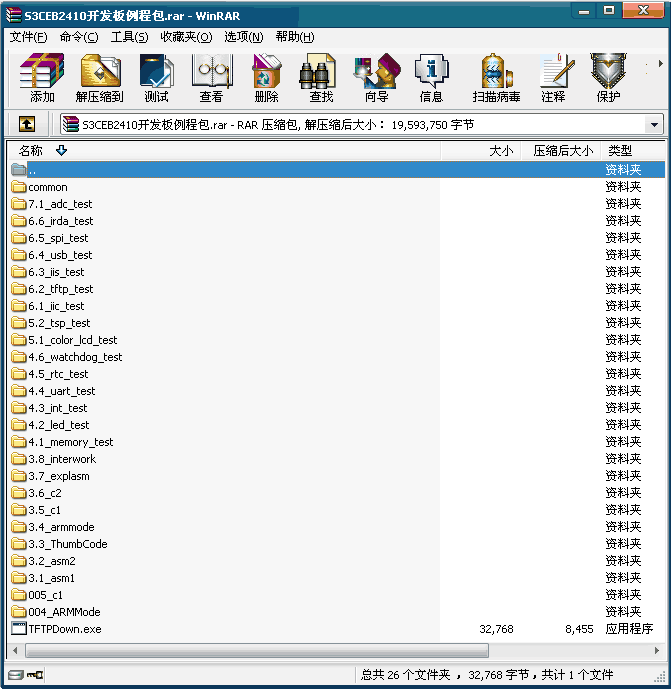Image resolution: width=671 pixels, height=689 pixels.
Task: Select the 6.6_irda_test folder
Action: 52,221
